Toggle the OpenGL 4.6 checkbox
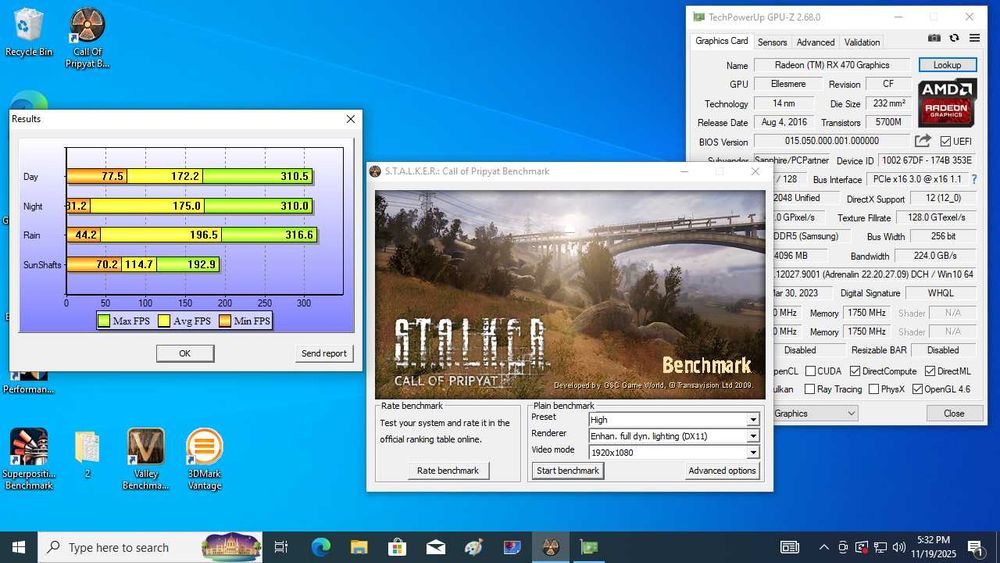The height and width of the screenshot is (563, 1000). (917, 389)
